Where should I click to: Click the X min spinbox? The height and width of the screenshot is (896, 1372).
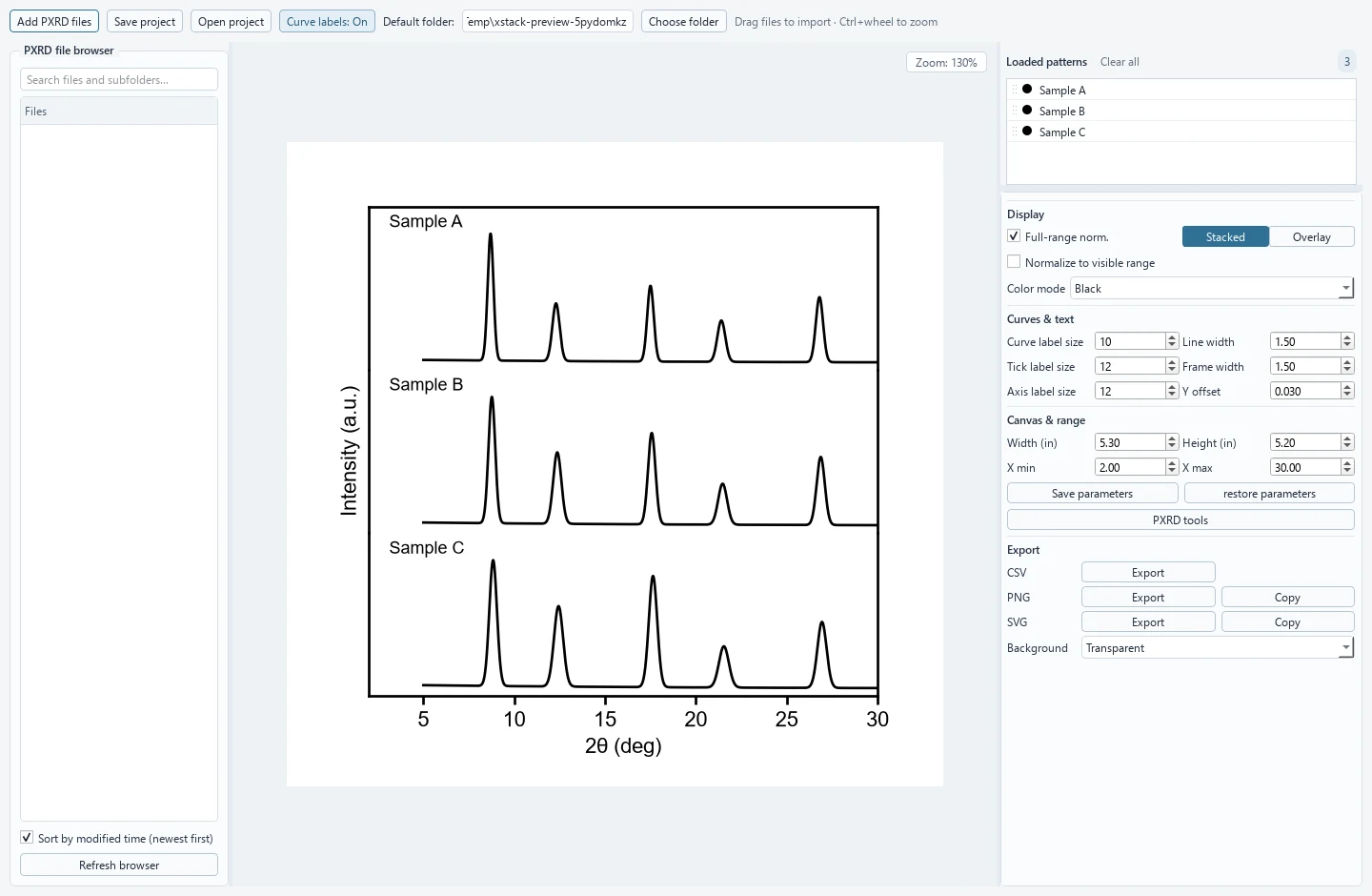point(1137,467)
